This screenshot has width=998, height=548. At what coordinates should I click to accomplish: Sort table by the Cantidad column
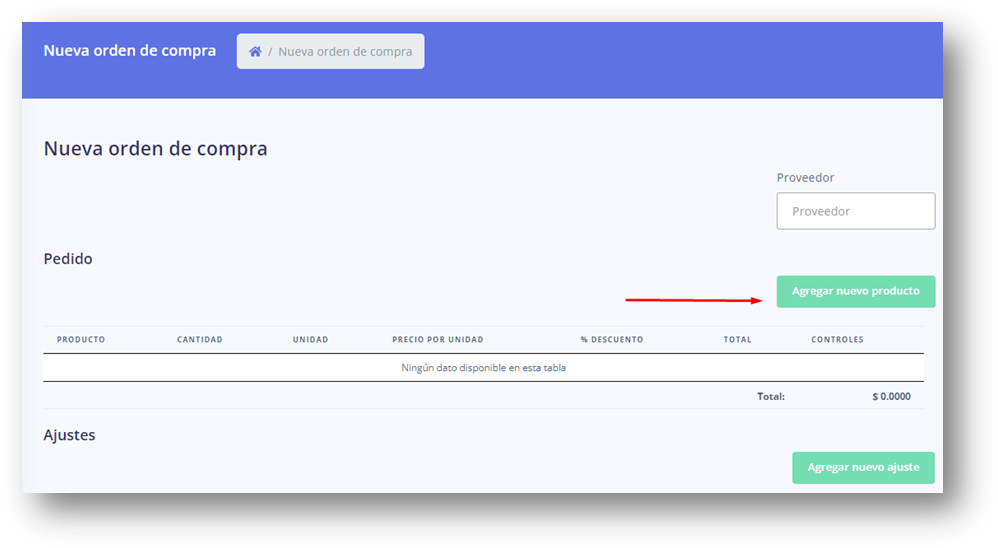[199, 340]
